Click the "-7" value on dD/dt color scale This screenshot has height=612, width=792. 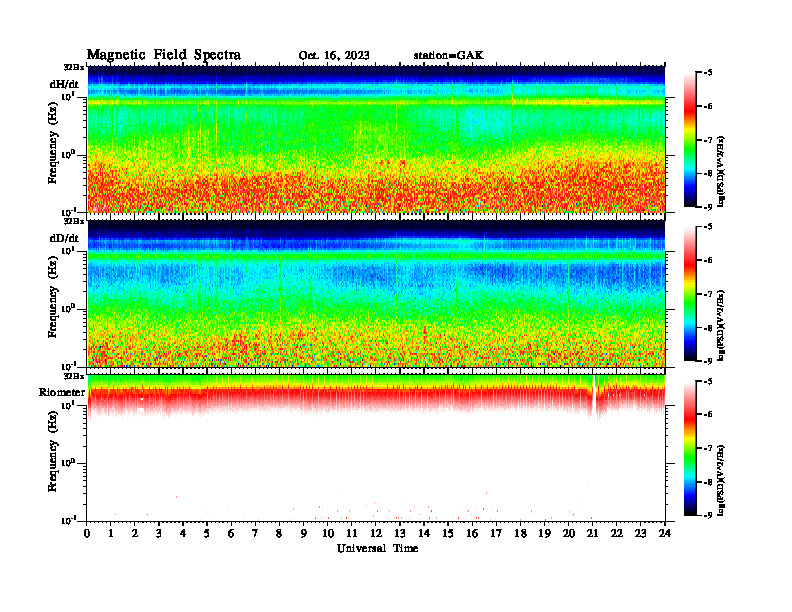(708, 294)
